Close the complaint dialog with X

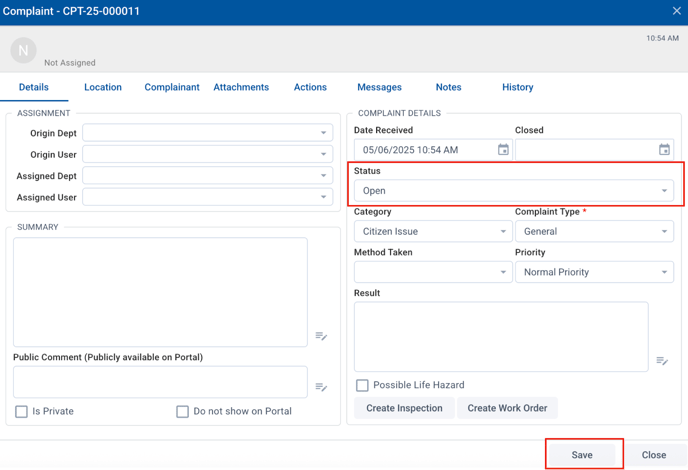676,11
